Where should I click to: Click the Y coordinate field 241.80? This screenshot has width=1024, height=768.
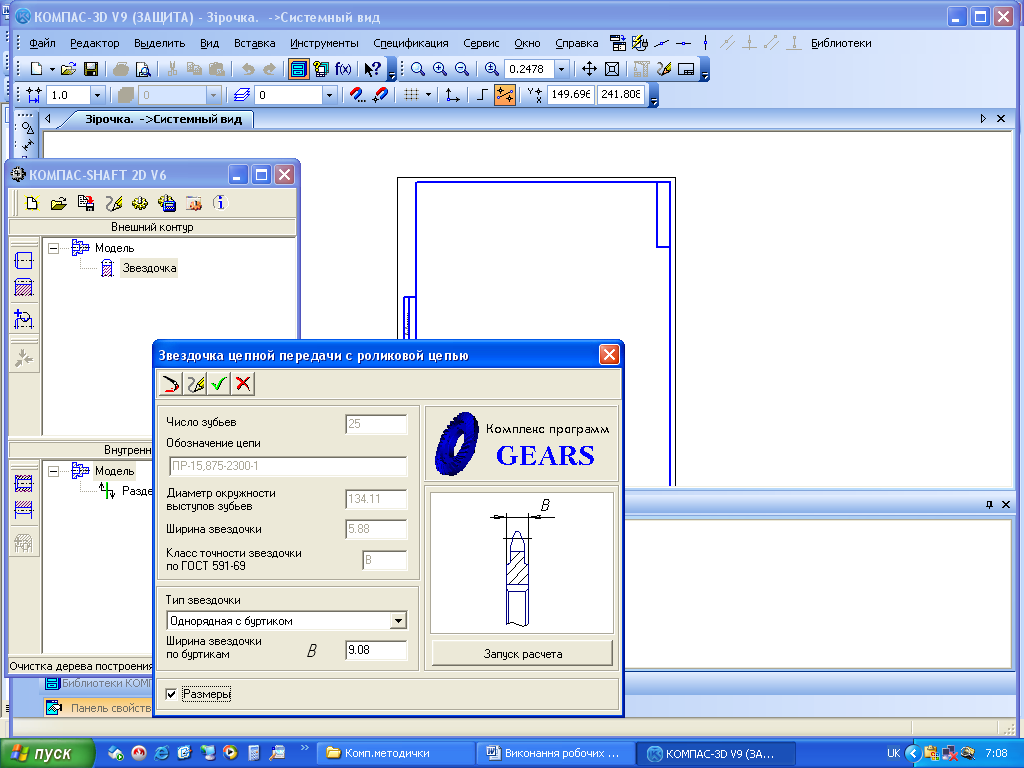point(620,95)
